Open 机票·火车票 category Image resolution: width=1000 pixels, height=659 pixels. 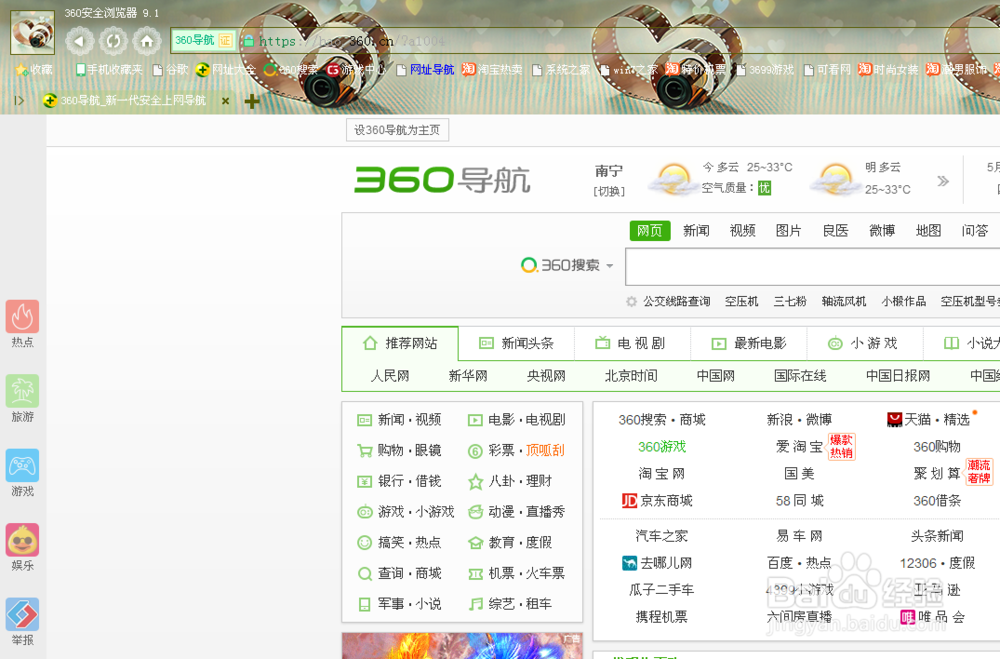(517, 573)
